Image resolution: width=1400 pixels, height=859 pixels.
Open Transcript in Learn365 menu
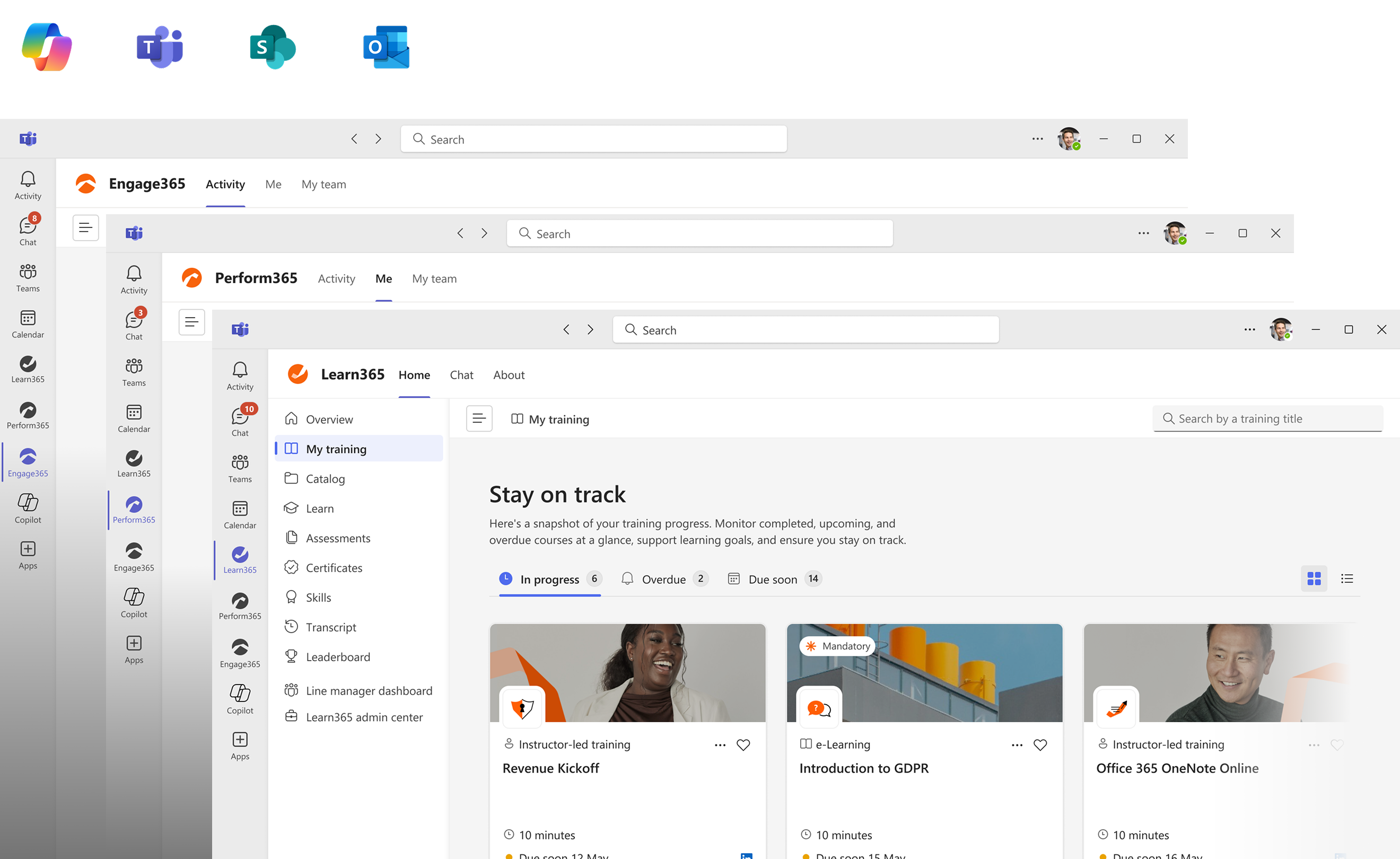[359, 627]
